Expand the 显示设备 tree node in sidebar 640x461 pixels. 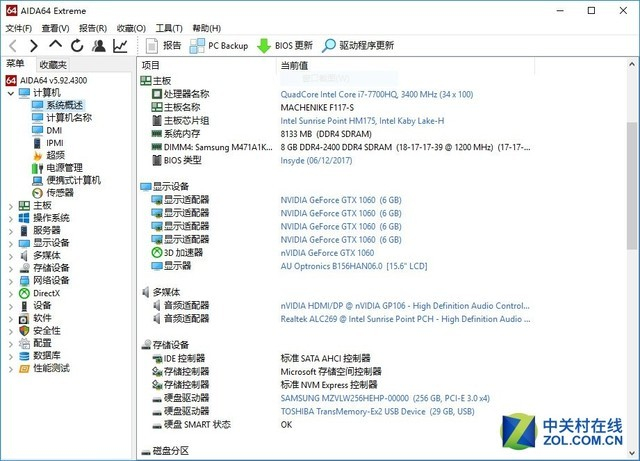[x=11, y=244]
